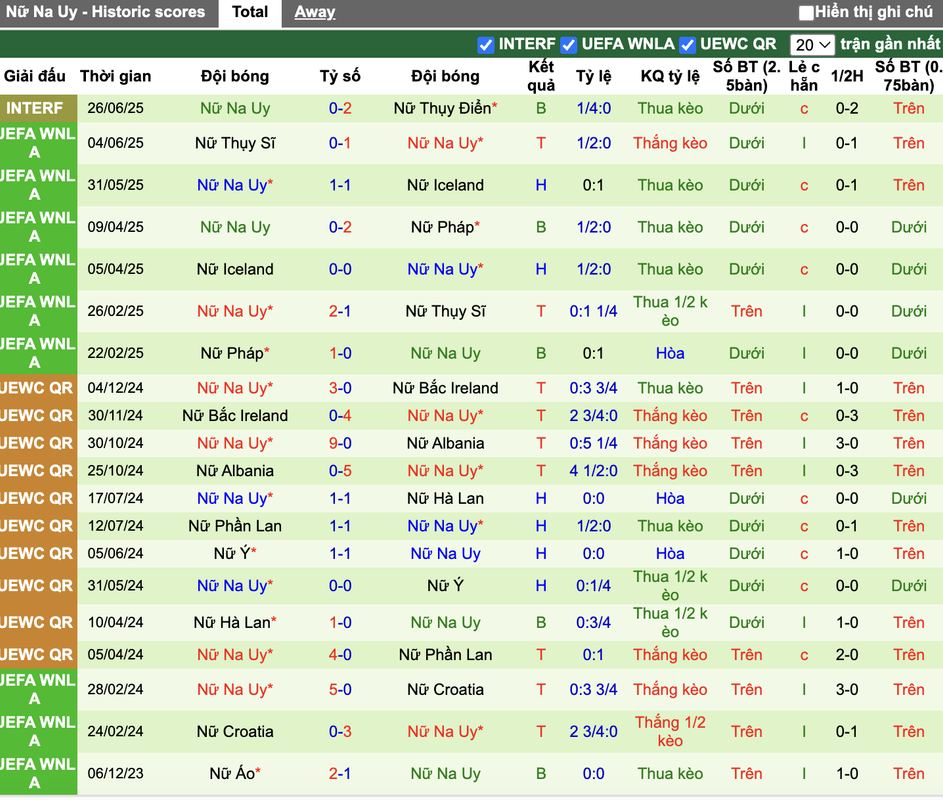
Task: Click handicap 0:1/4 on 31/05/24 row
Action: (594, 586)
